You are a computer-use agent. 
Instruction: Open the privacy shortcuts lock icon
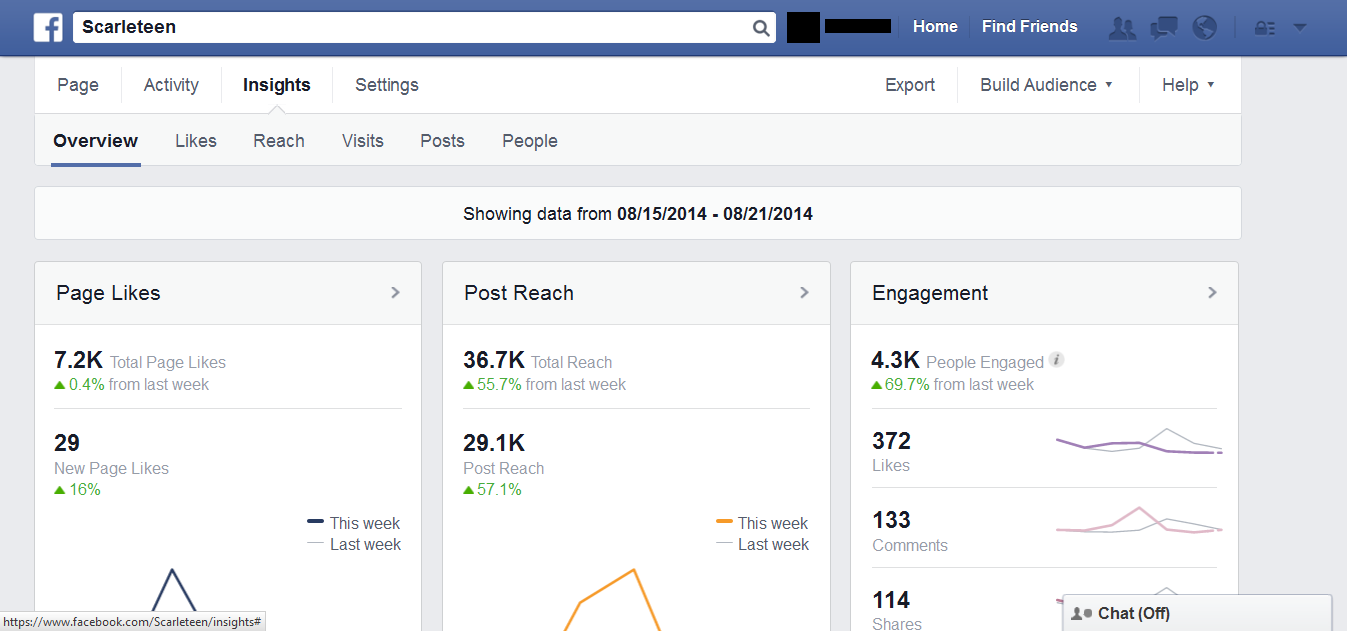(x=1265, y=28)
